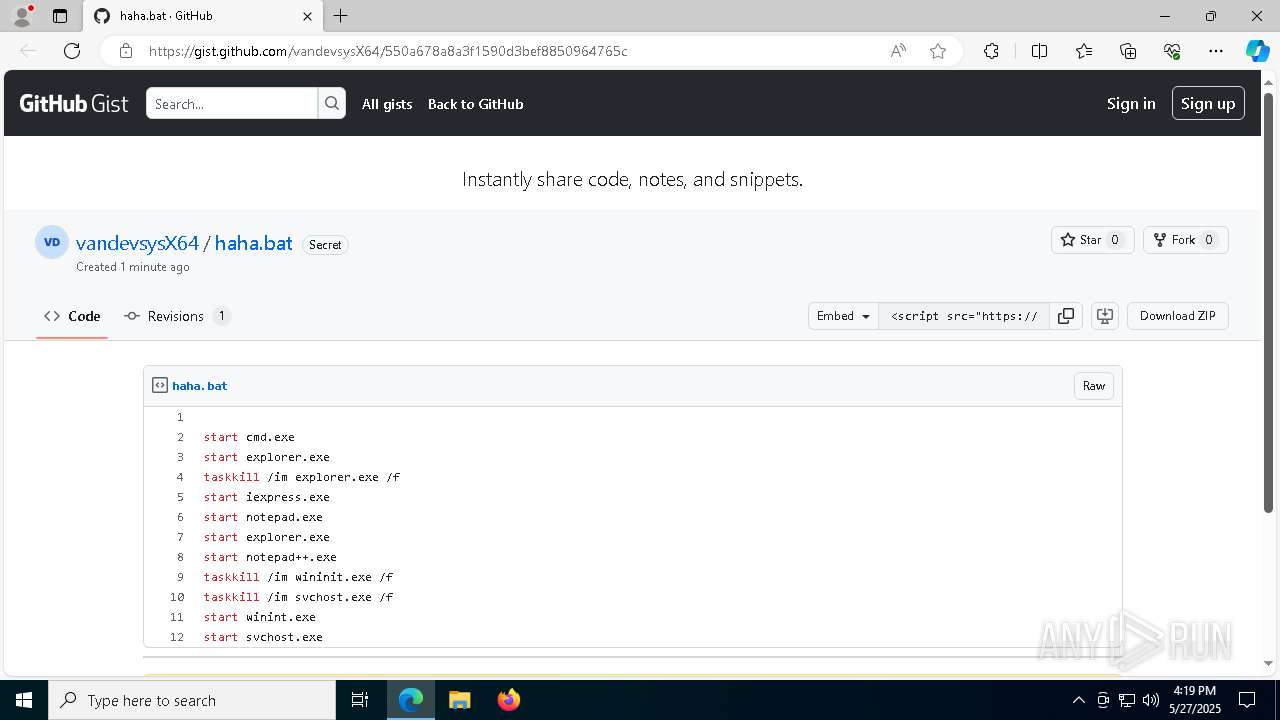Select code line number 4
Image resolution: width=1280 pixels, height=720 pixels.
[180, 477]
